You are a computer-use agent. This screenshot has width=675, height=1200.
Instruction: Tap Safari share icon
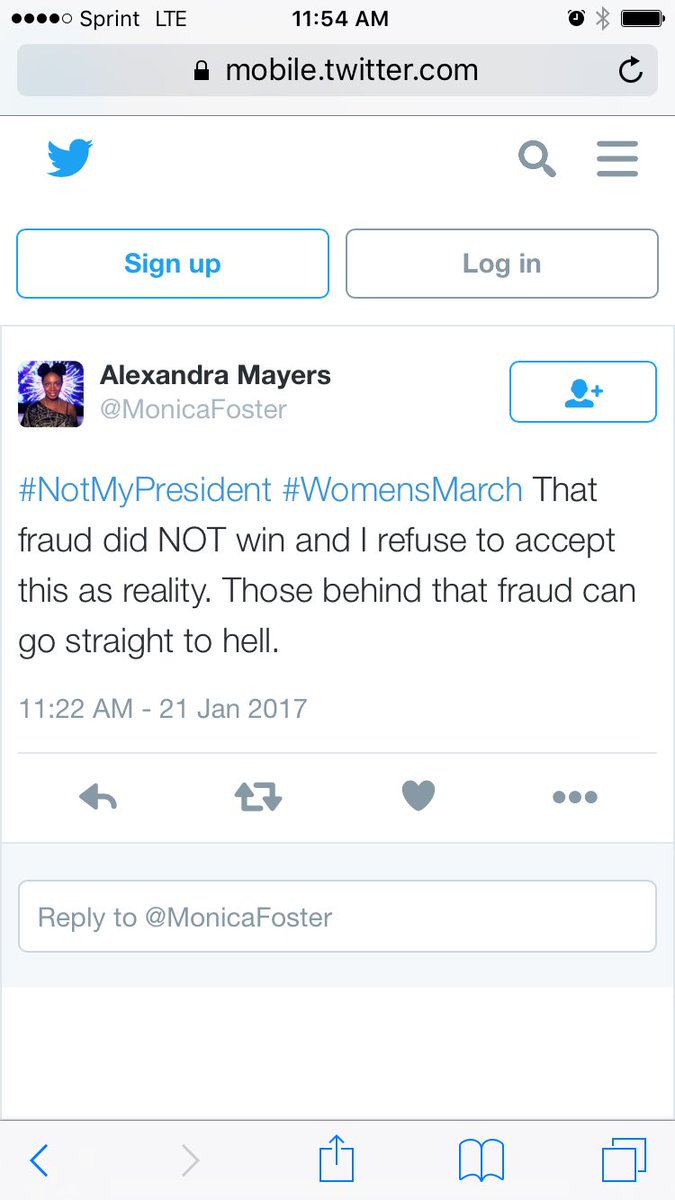(x=337, y=1160)
